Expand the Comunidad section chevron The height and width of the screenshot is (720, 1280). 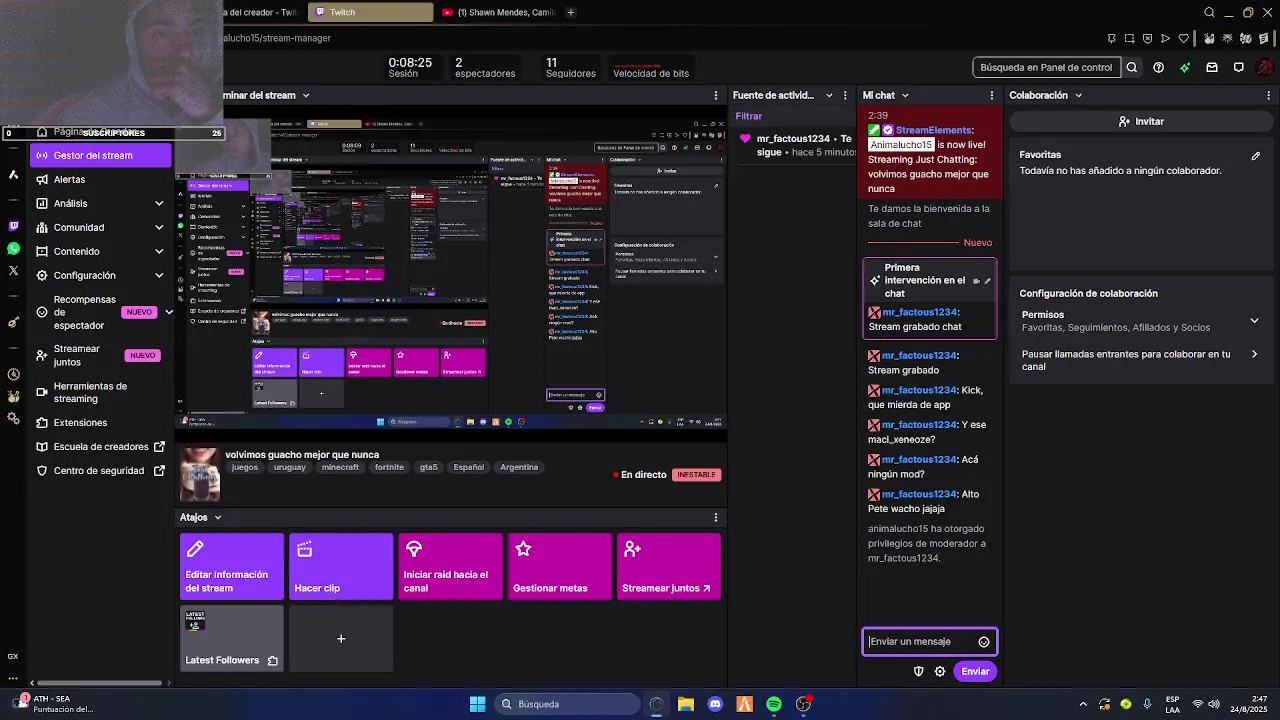pyautogui.click(x=159, y=227)
